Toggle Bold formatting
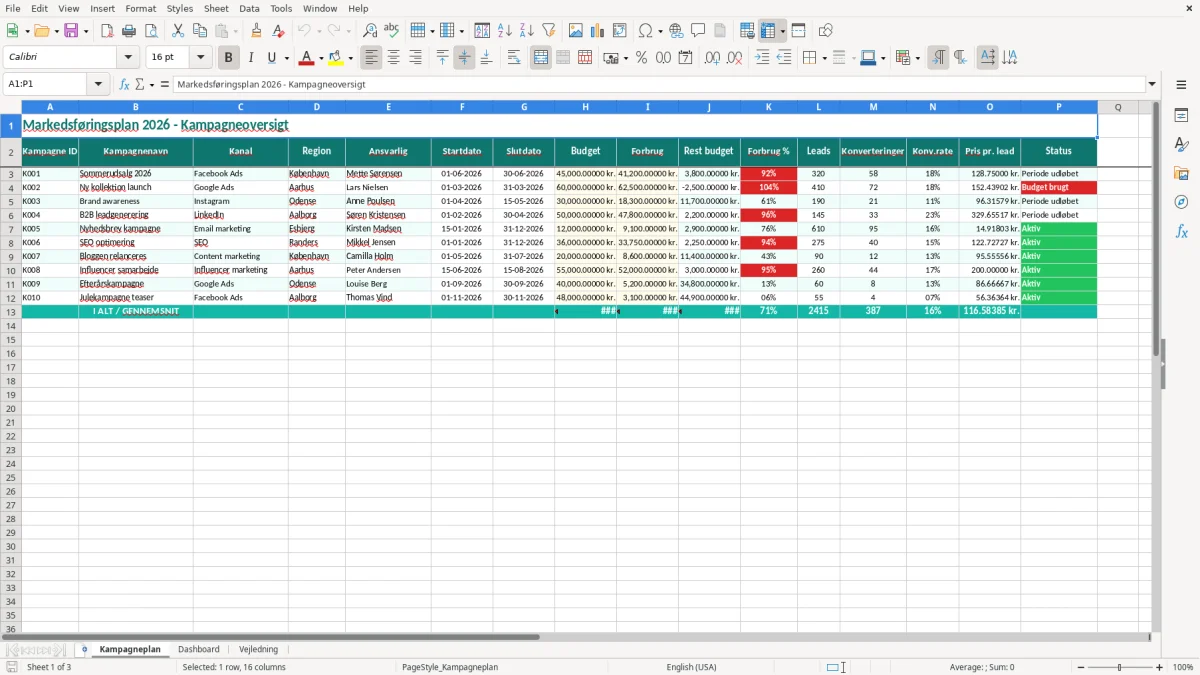The image size is (1200, 675). tap(229, 58)
